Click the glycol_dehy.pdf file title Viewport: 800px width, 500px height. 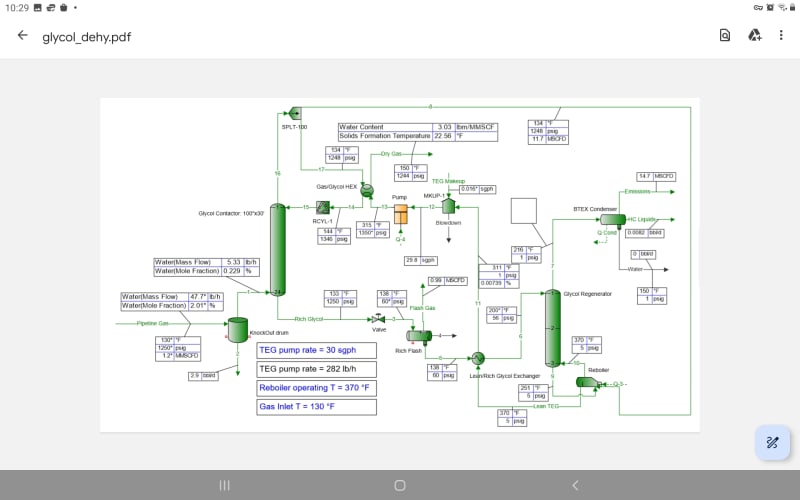pyautogui.click(x=87, y=37)
